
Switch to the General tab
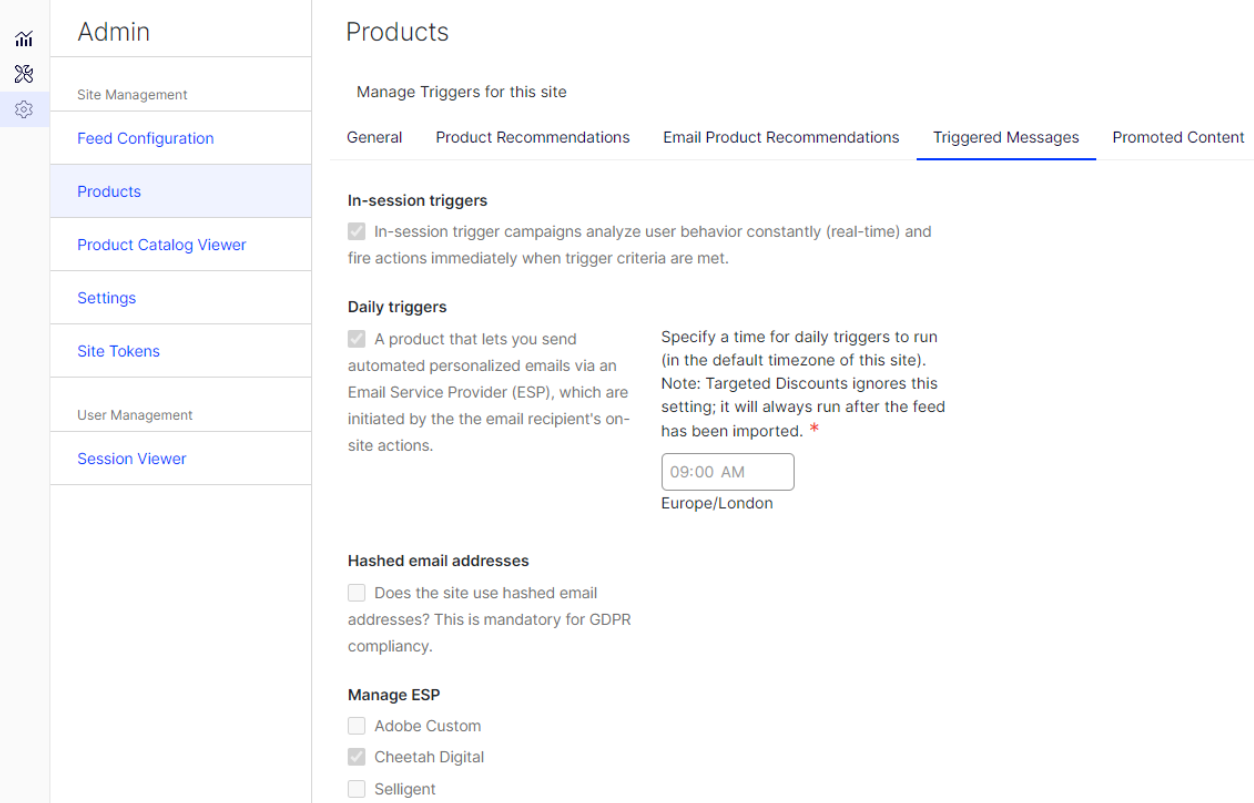(x=374, y=137)
